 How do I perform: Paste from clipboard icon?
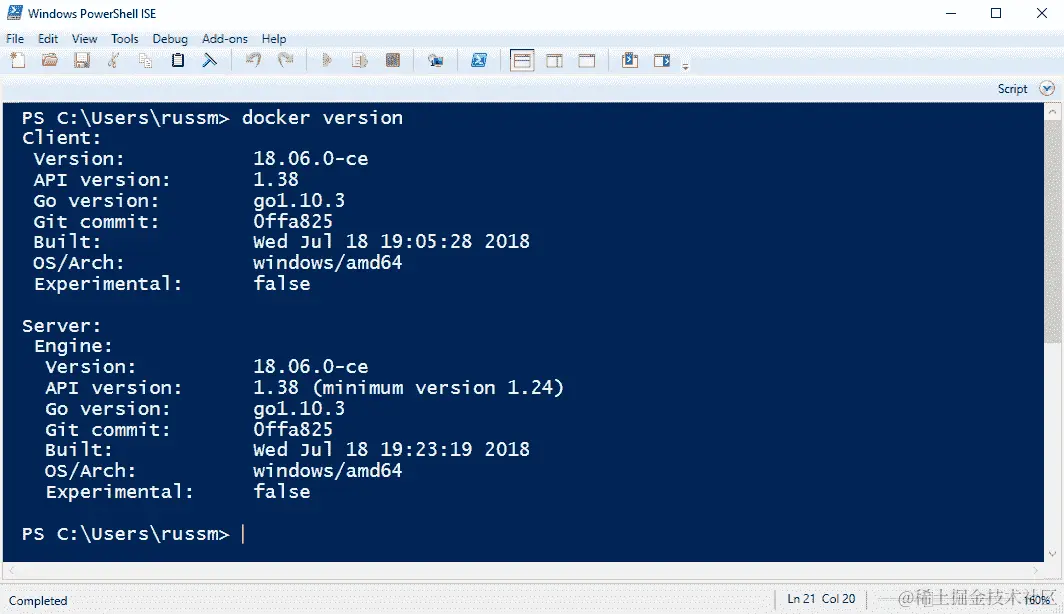click(x=178, y=60)
